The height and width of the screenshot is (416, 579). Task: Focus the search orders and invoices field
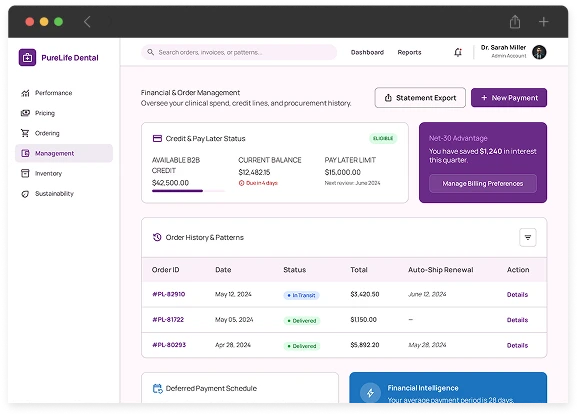point(239,52)
